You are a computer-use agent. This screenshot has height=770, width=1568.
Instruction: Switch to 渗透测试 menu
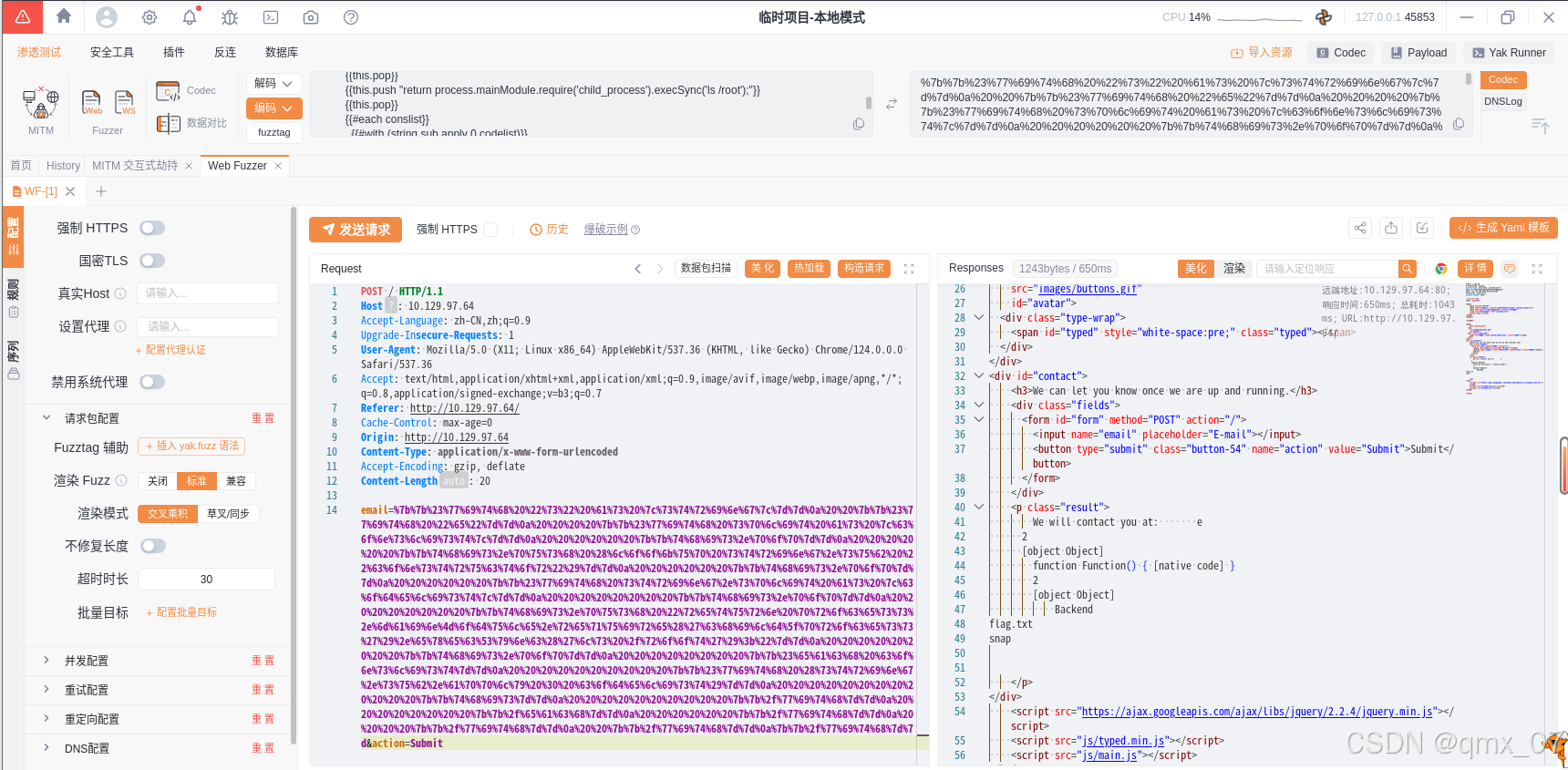point(39,53)
